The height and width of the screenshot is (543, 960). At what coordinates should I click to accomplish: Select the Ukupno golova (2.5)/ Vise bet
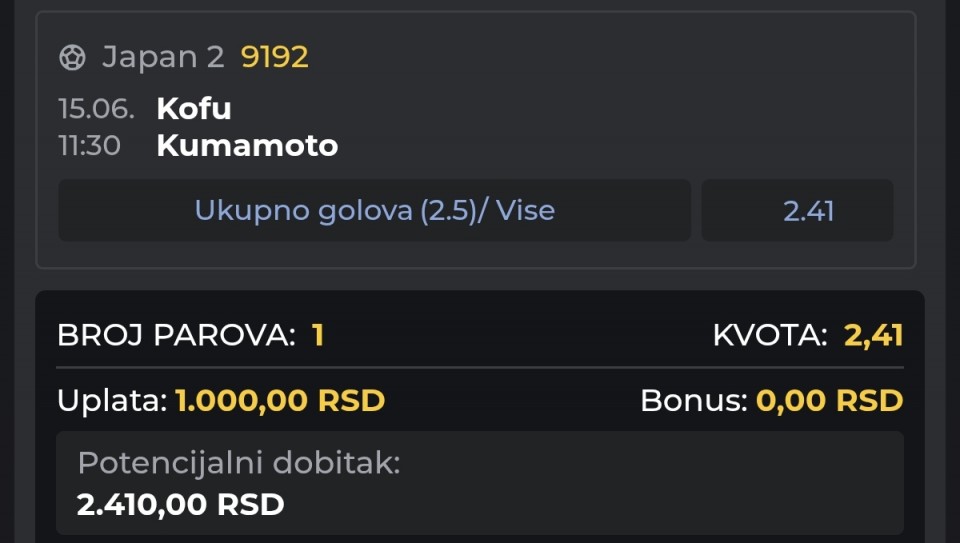tap(375, 210)
